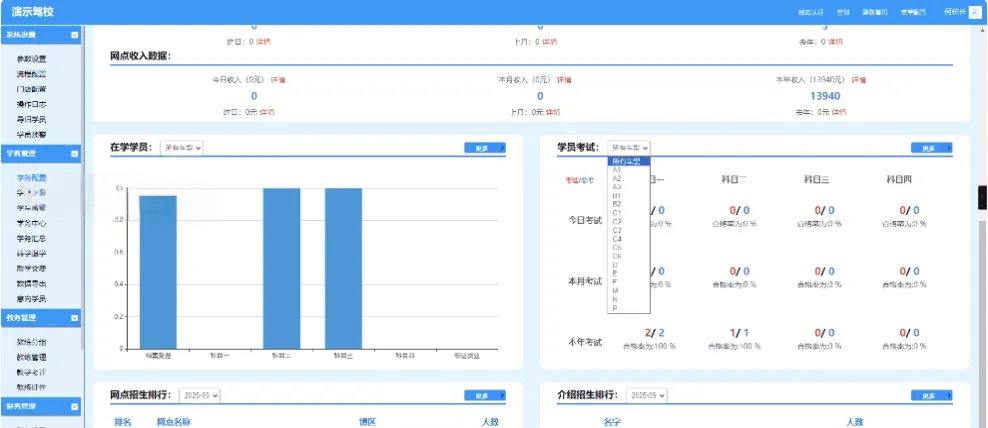Click the 名字 column header

tap(612, 422)
